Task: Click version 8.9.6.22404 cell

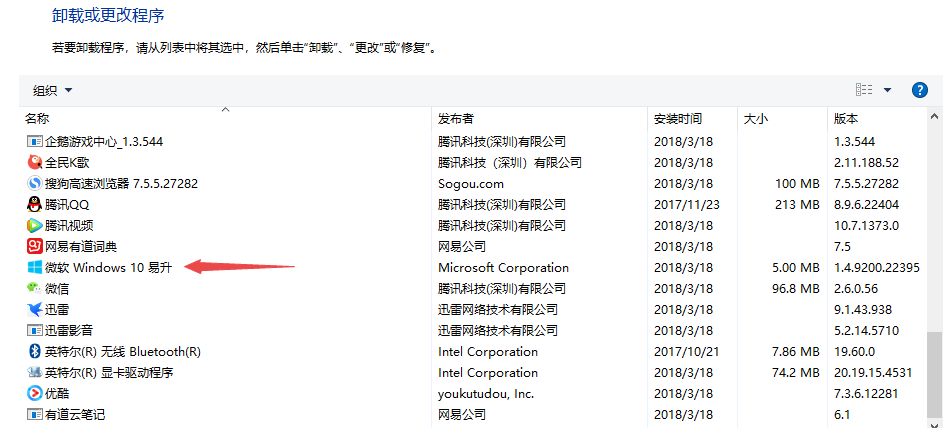Action: pyautogui.click(x=867, y=204)
